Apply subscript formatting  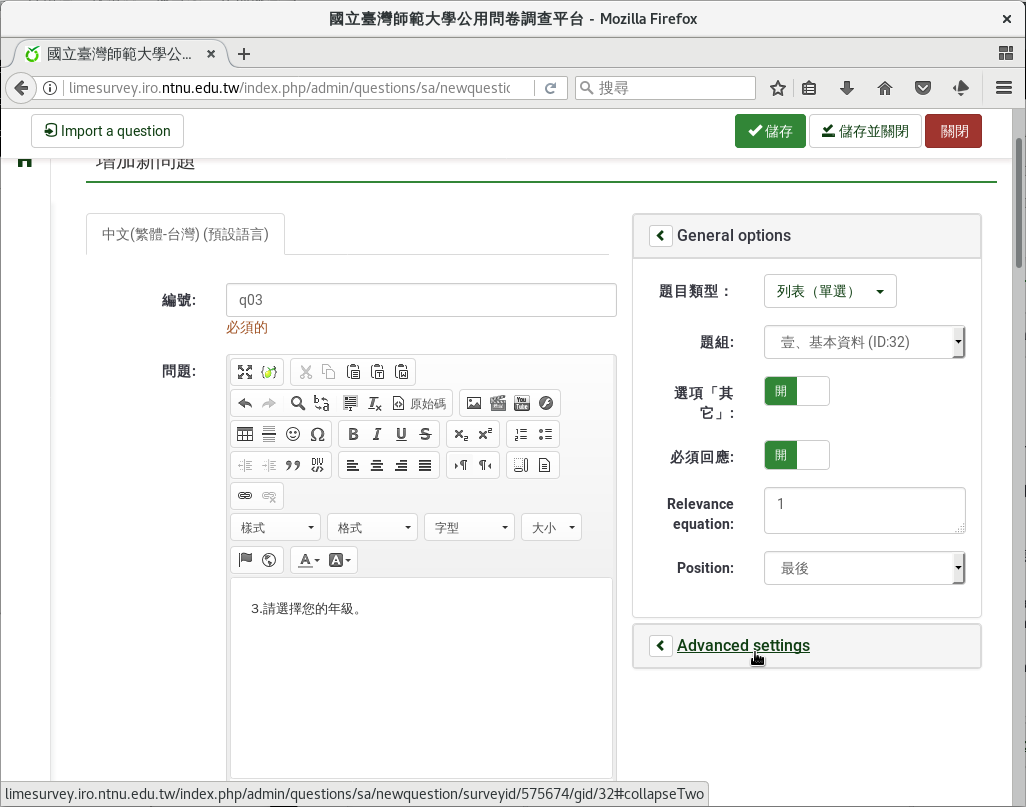(461, 434)
